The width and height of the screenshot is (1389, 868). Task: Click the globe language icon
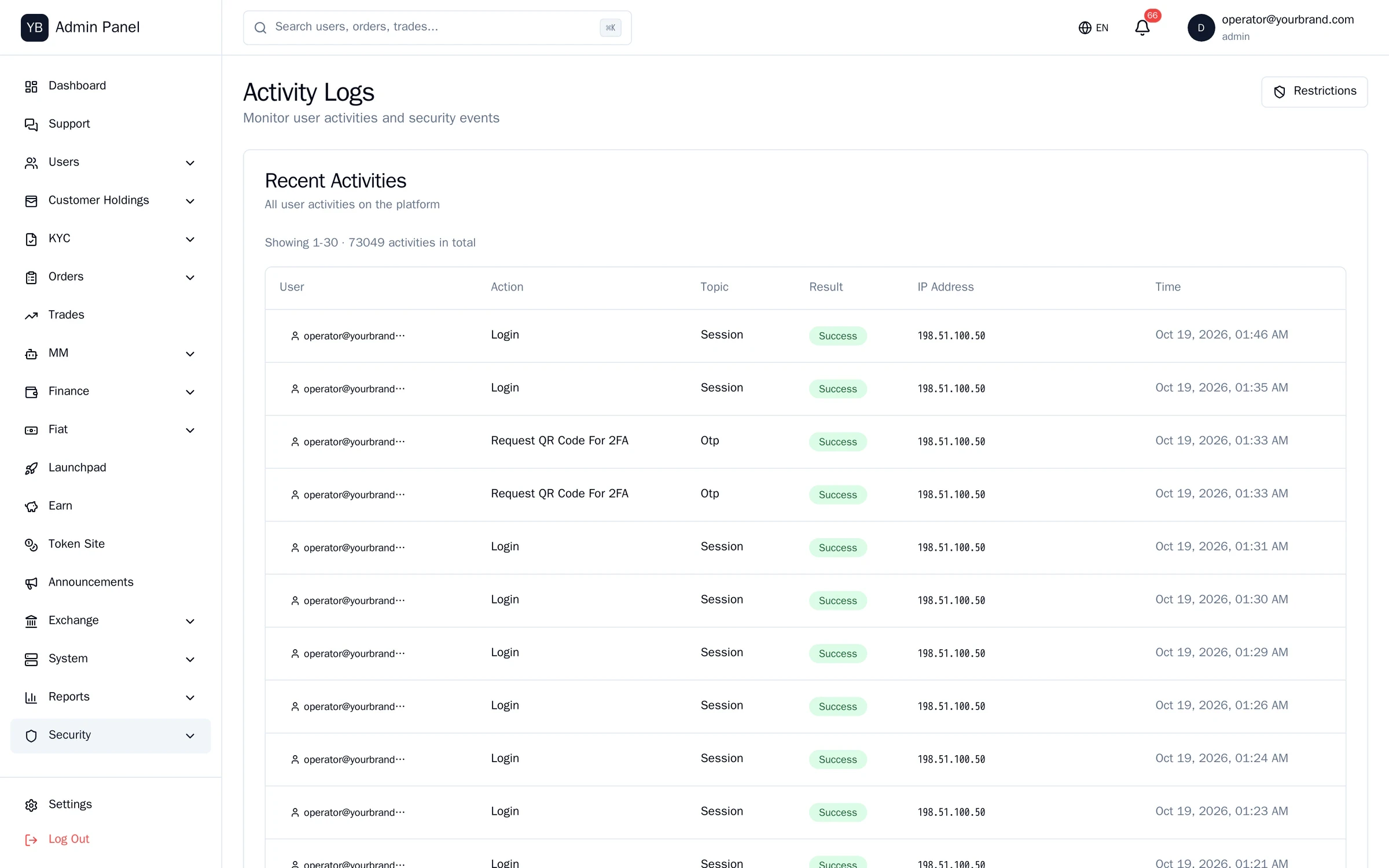1085,28
